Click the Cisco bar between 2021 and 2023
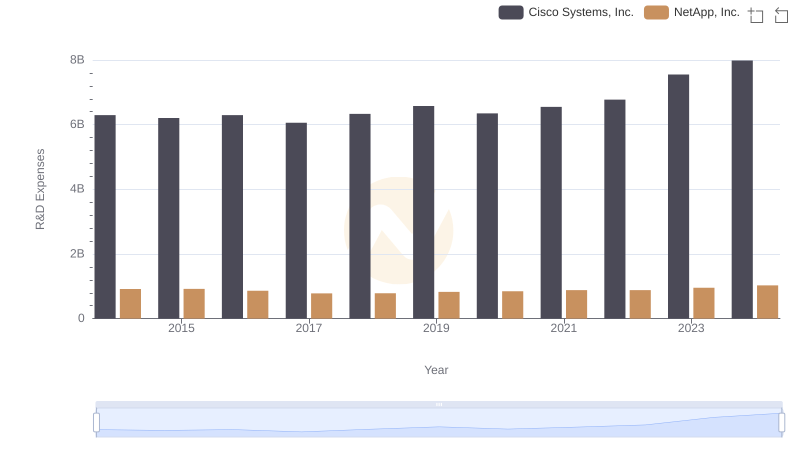Image resolution: width=800 pixels, height=461 pixels. pos(615,209)
